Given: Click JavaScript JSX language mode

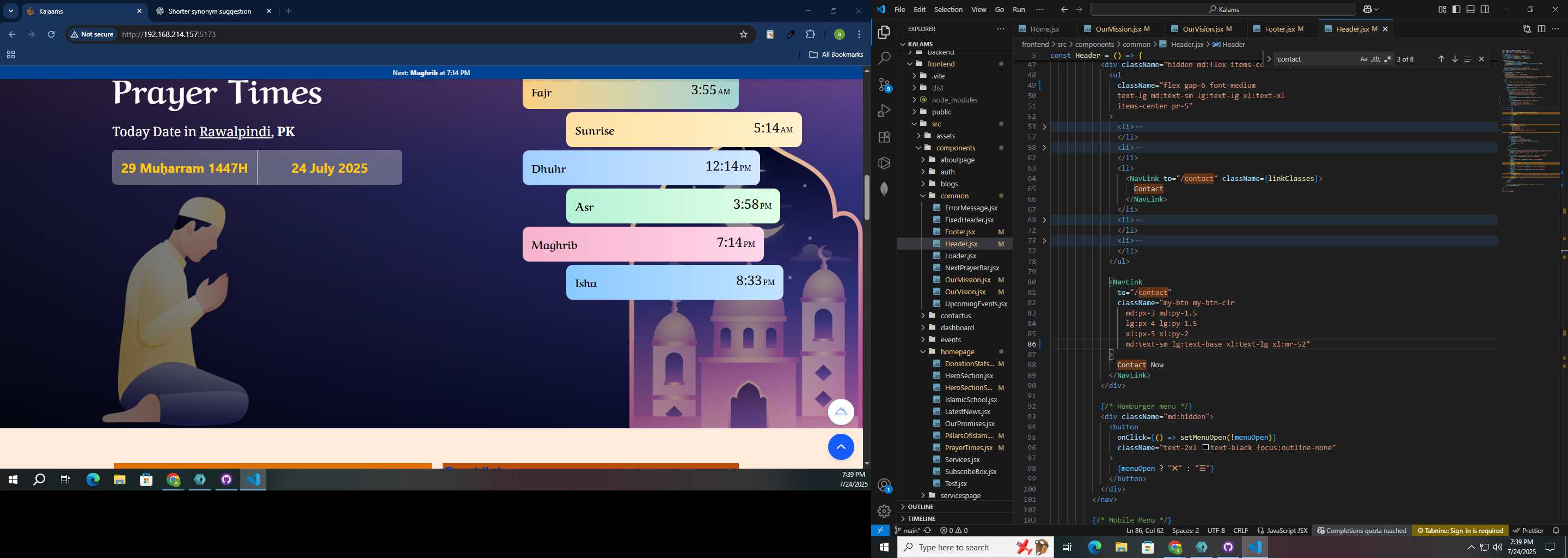Looking at the screenshot, I should click(x=1282, y=531).
